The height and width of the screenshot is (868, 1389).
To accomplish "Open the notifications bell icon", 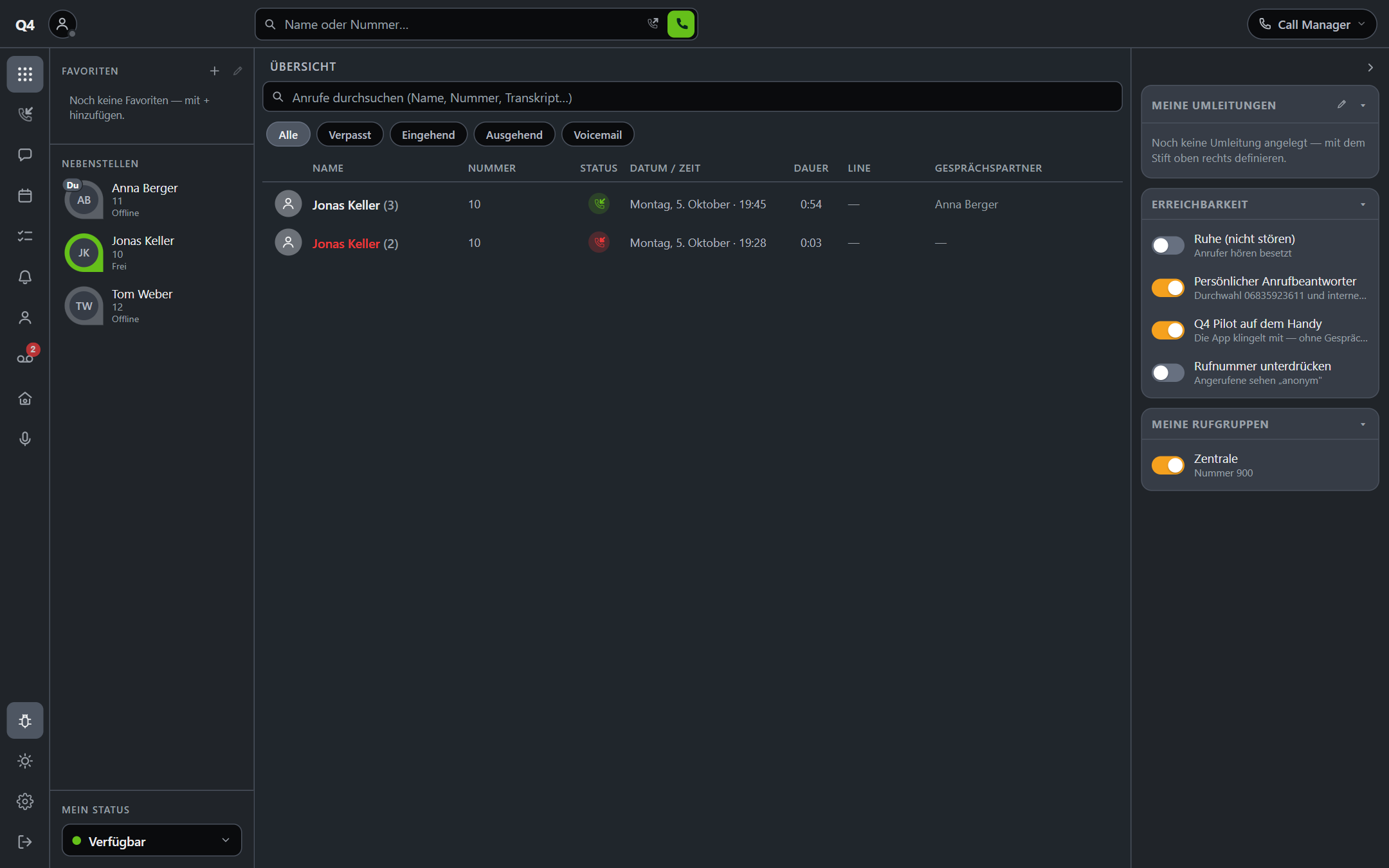I will [x=25, y=277].
